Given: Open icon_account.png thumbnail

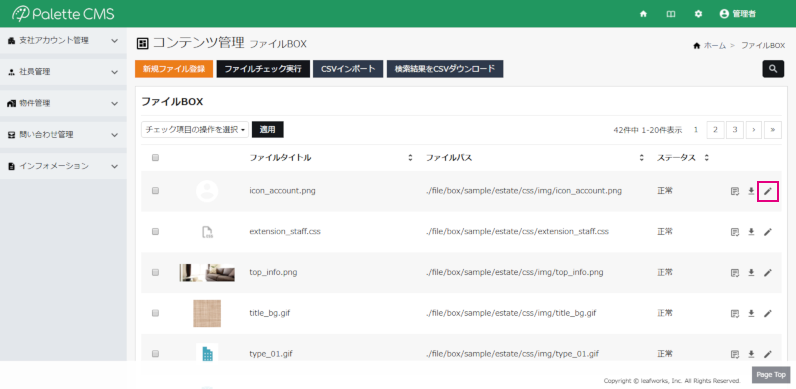Looking at the screenshot, I should (x=207, y=191).
